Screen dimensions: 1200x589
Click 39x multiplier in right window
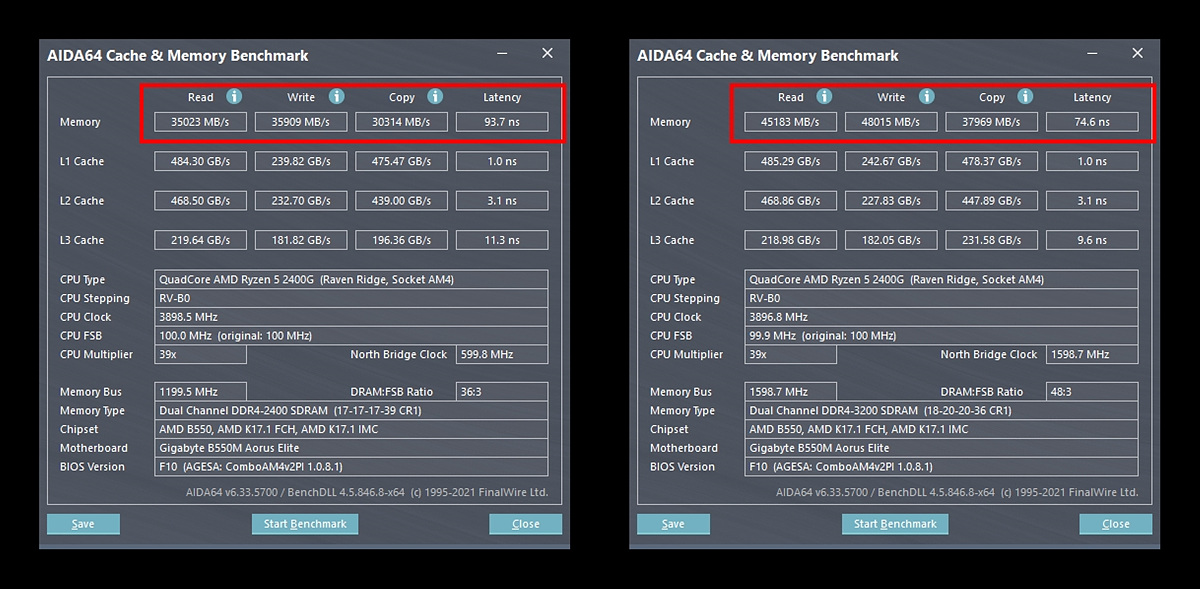pos(791,354)
